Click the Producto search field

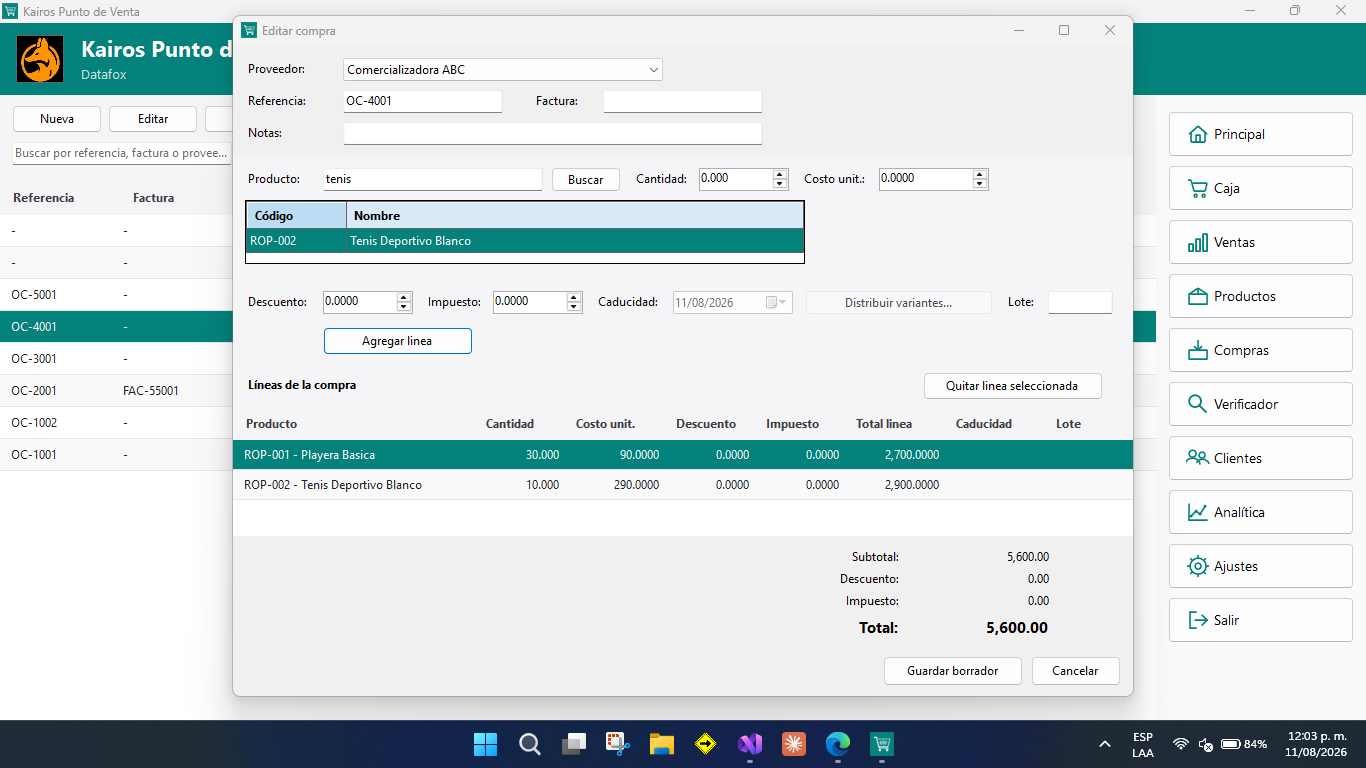pos(432,179)
